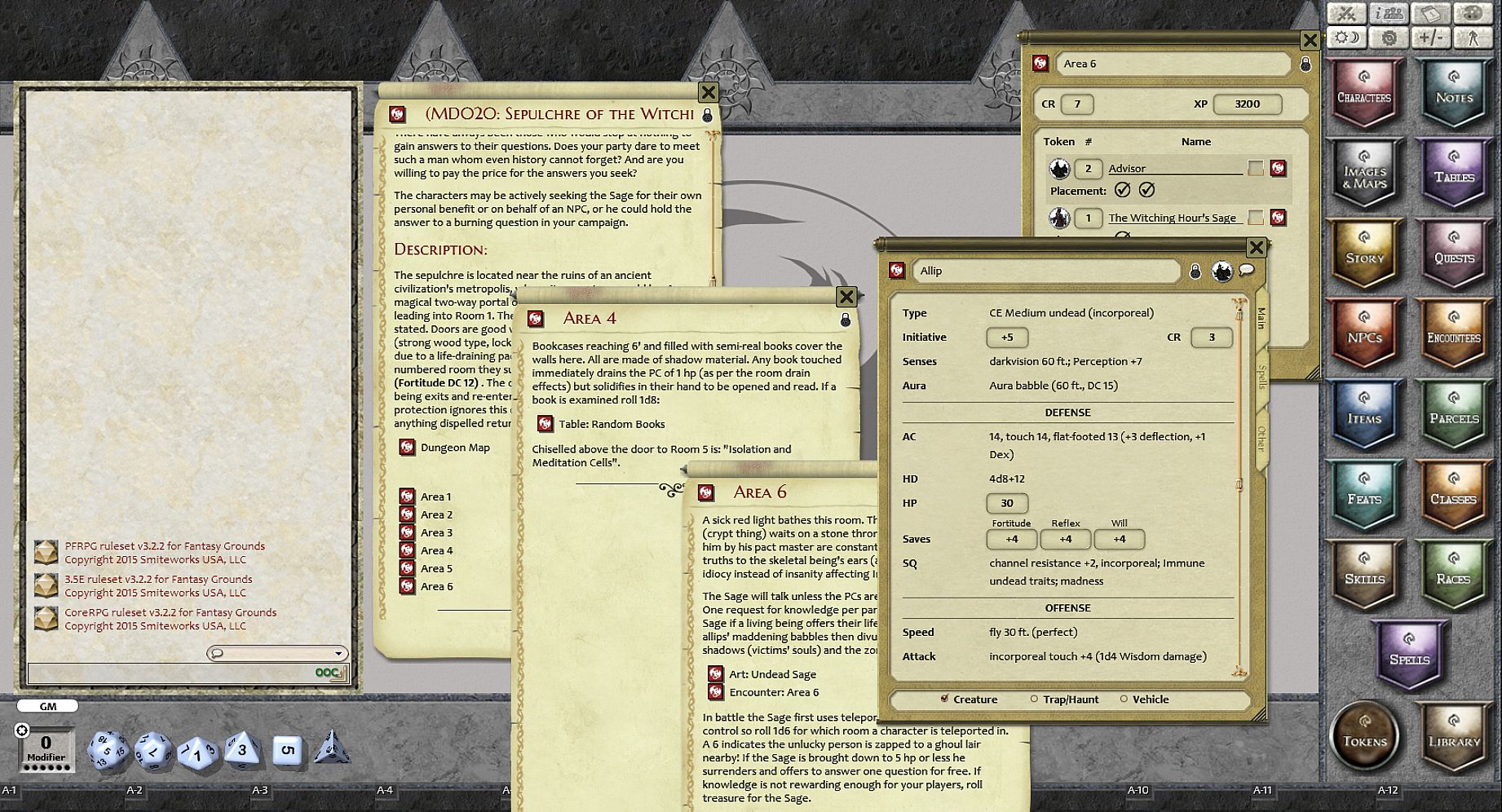Click the Fortitude save +4 box

pyautogui.click(x=1011, y=539)
